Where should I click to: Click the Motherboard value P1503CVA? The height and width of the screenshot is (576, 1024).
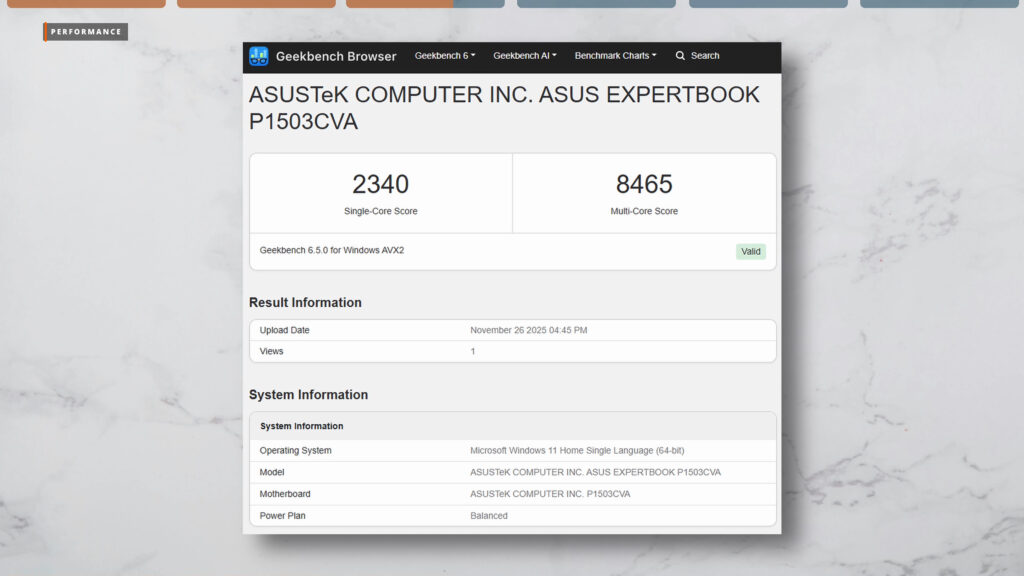tap(550, 494)
